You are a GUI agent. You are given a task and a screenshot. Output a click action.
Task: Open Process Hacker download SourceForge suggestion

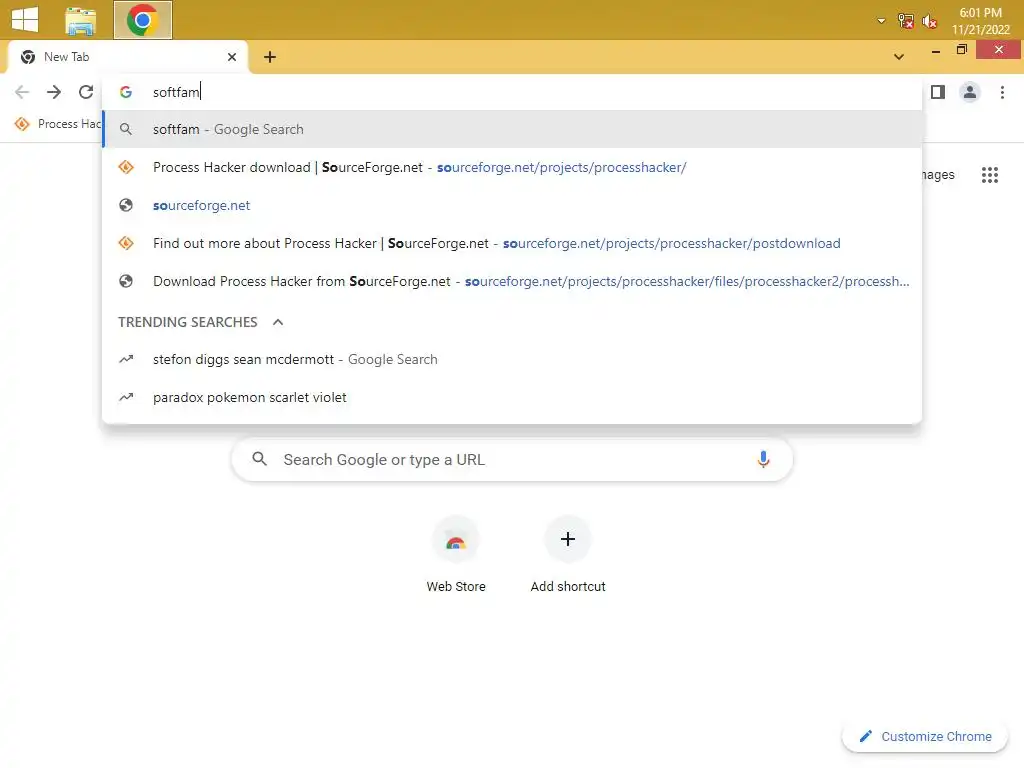coord(512,167)
